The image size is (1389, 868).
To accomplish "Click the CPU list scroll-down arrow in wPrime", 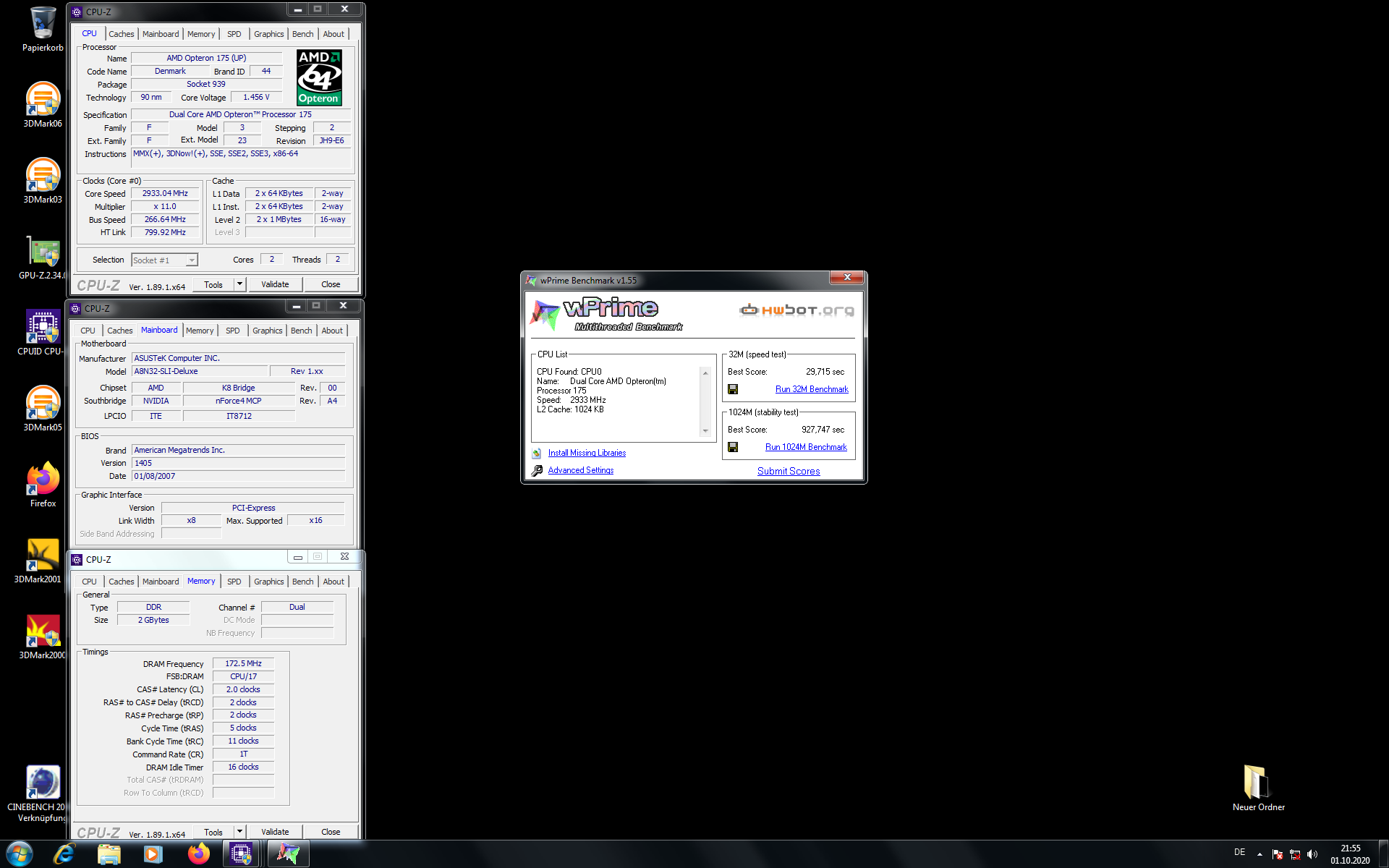I will [705, 431].
